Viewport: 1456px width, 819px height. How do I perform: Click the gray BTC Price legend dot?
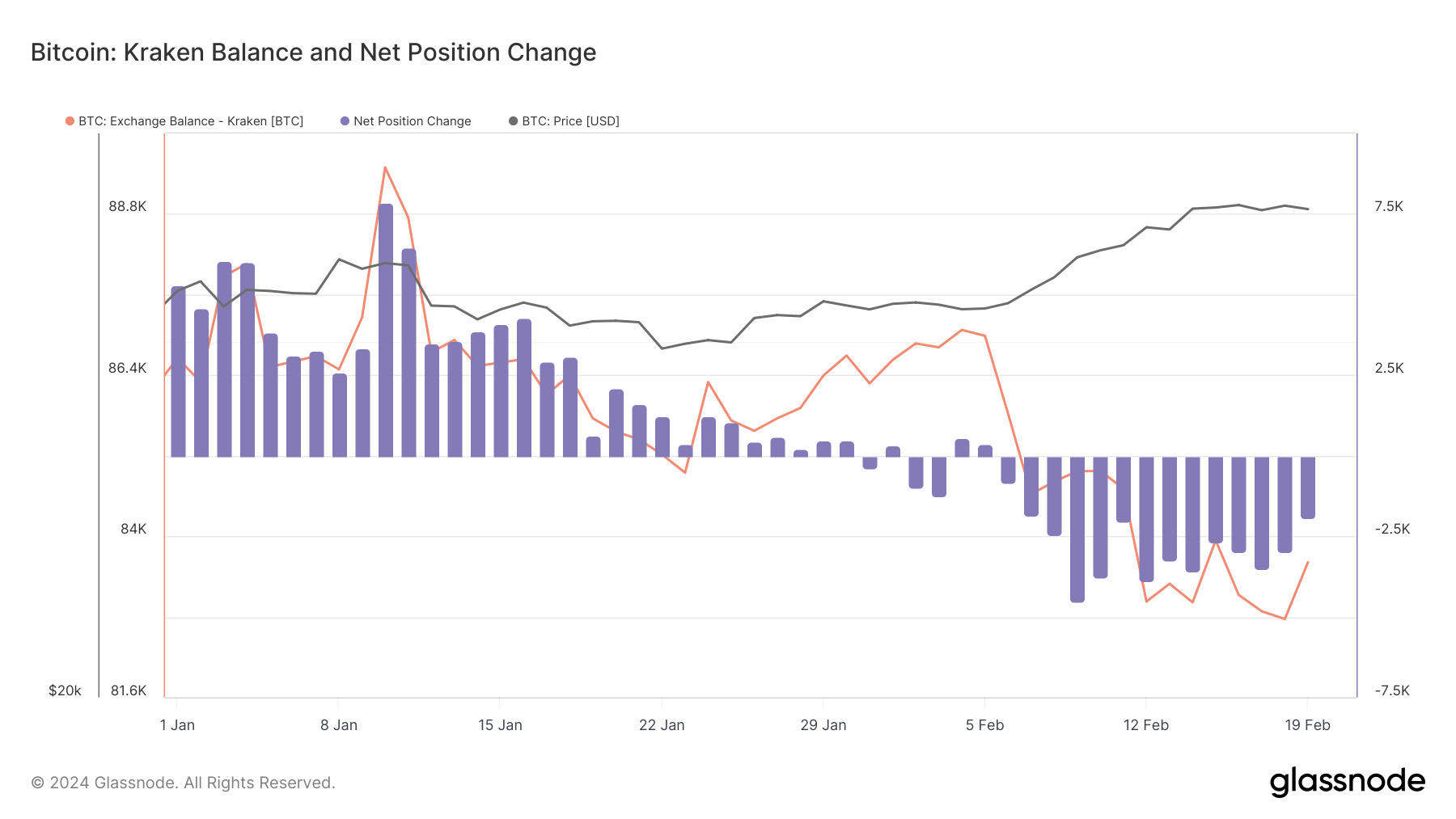(x=513, y=121)
